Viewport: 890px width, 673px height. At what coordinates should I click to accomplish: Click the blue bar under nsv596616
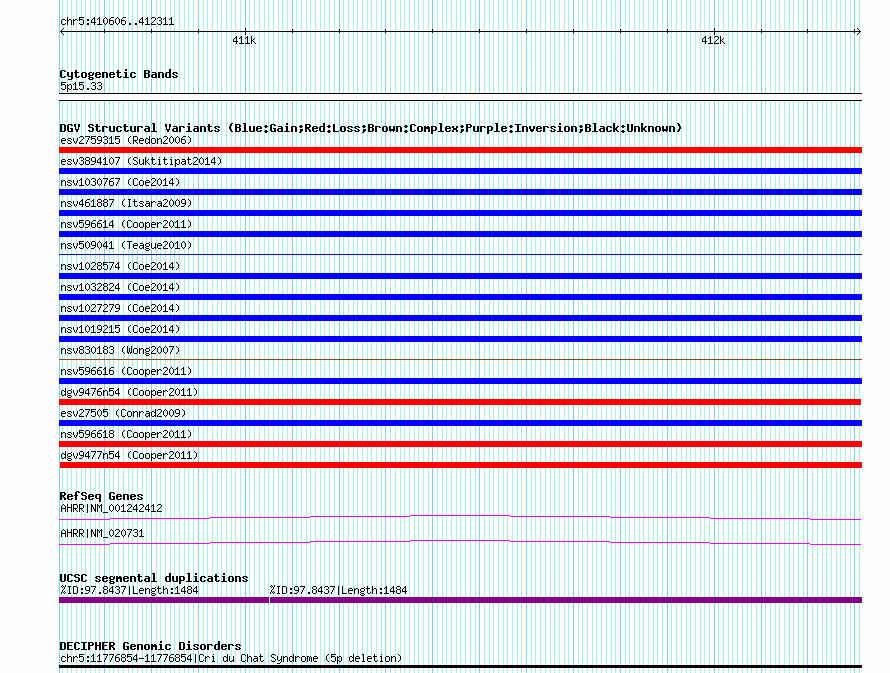(x=460, y=381)
